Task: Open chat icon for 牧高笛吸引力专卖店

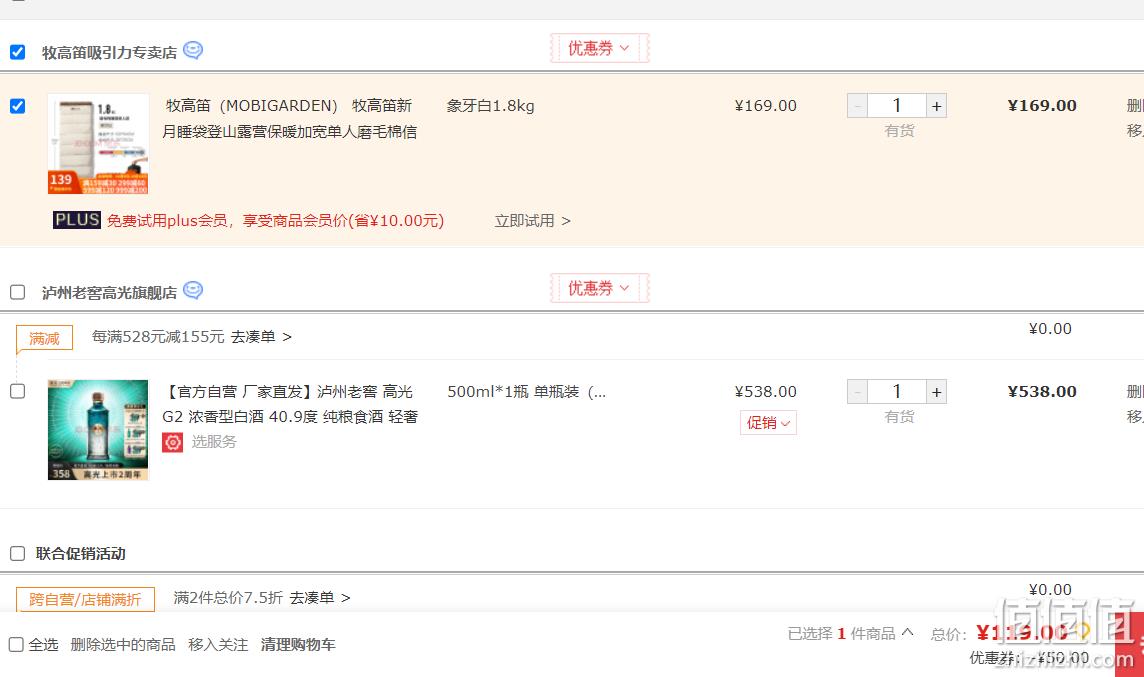Action: 193,50
